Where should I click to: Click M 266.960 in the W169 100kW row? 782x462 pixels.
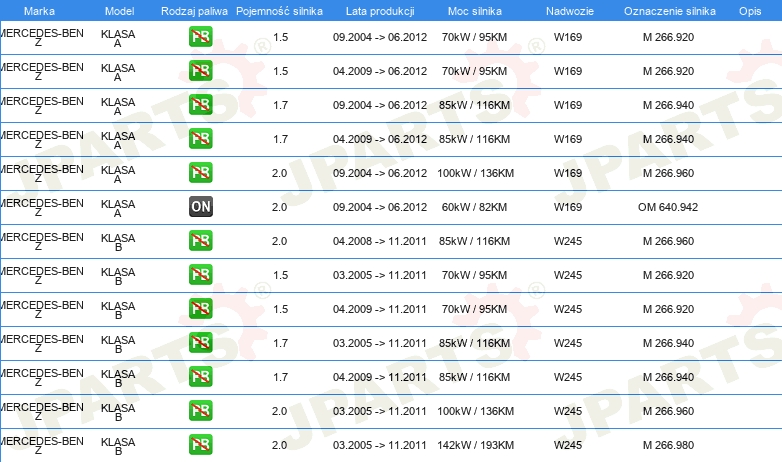668,173
